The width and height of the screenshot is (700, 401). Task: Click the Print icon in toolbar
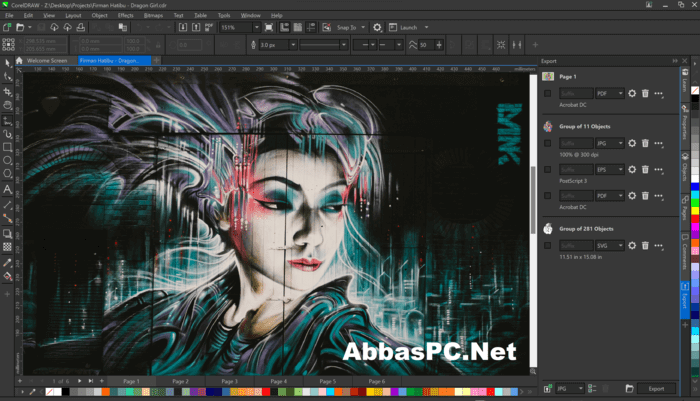81,27
